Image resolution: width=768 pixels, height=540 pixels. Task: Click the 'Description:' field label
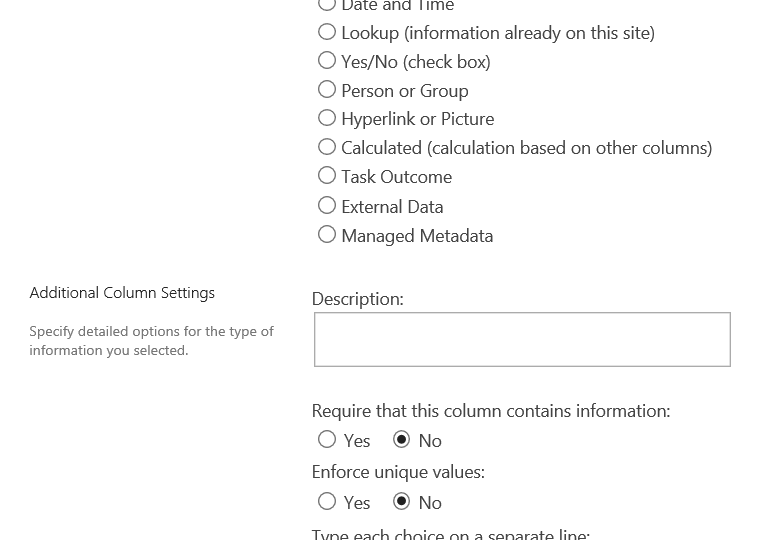click(x=357, y=299)
